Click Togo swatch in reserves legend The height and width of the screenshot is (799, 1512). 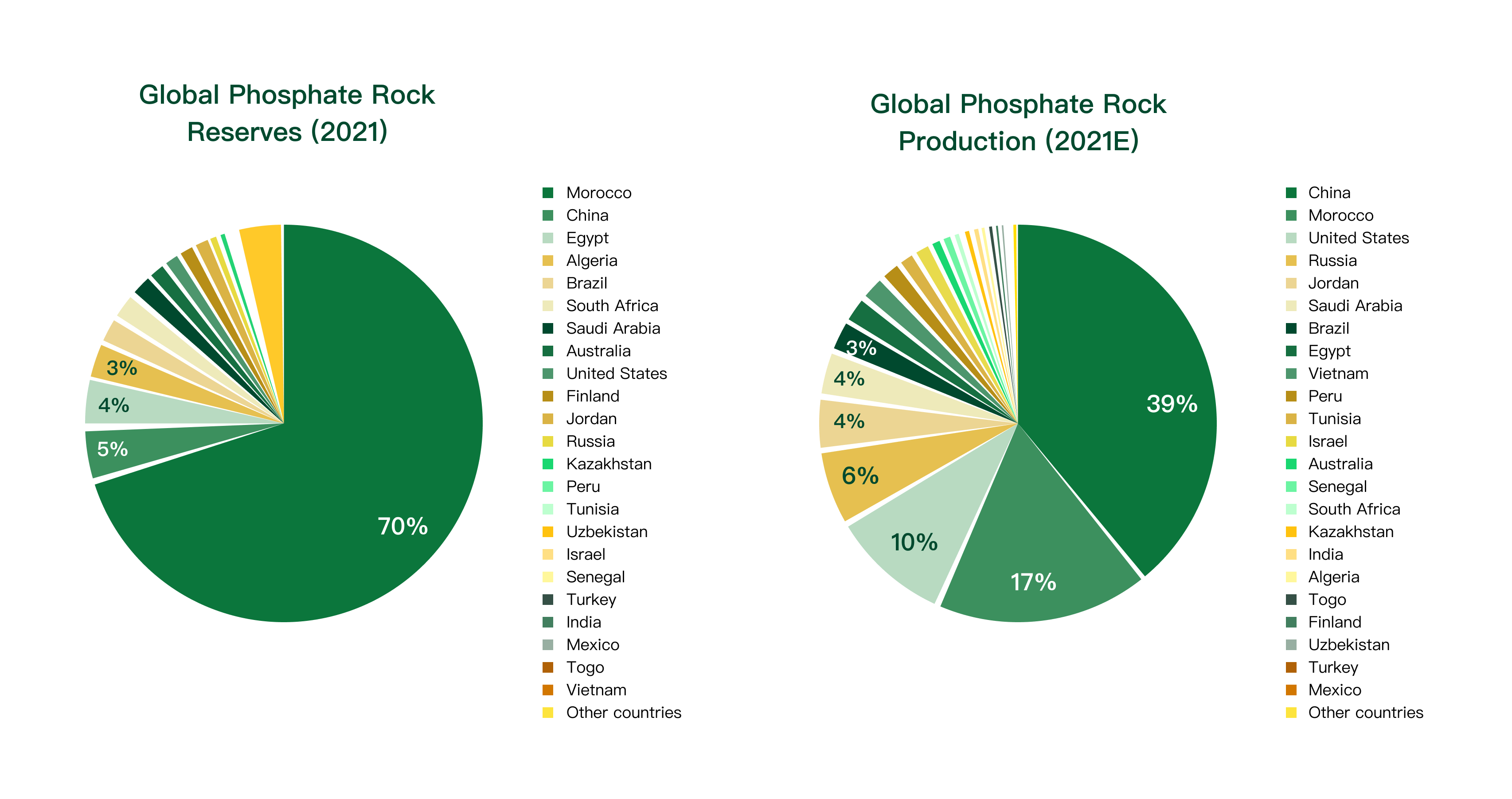(547, 667)
